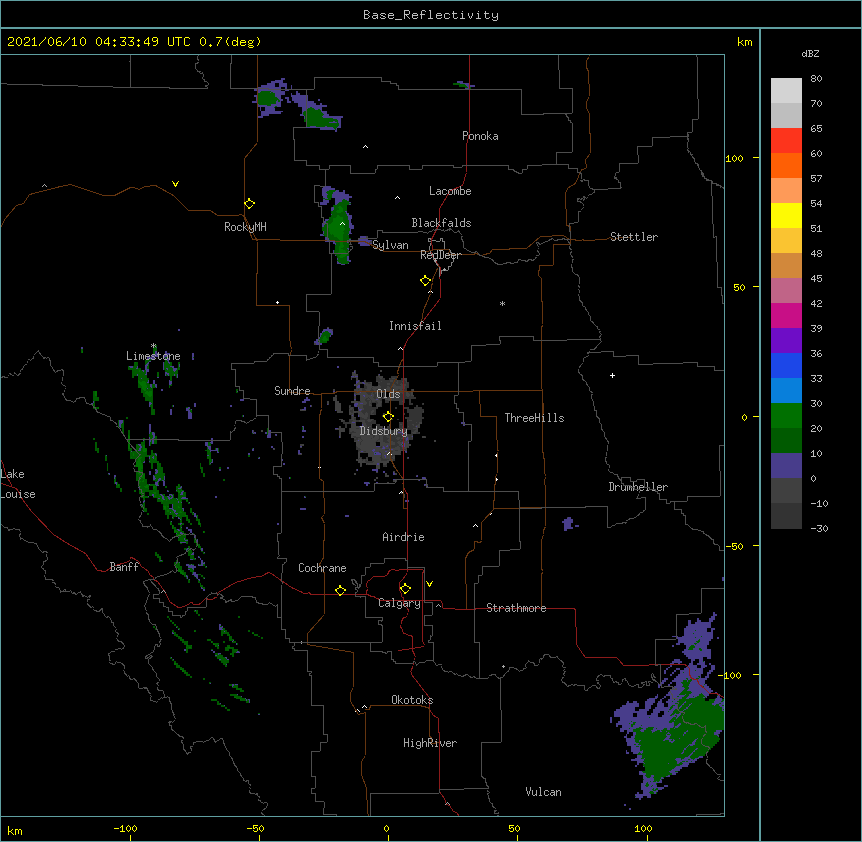Click the Lake Louise label
The width and height of the screenshot is (862, 842).
[x=18, y=484]
